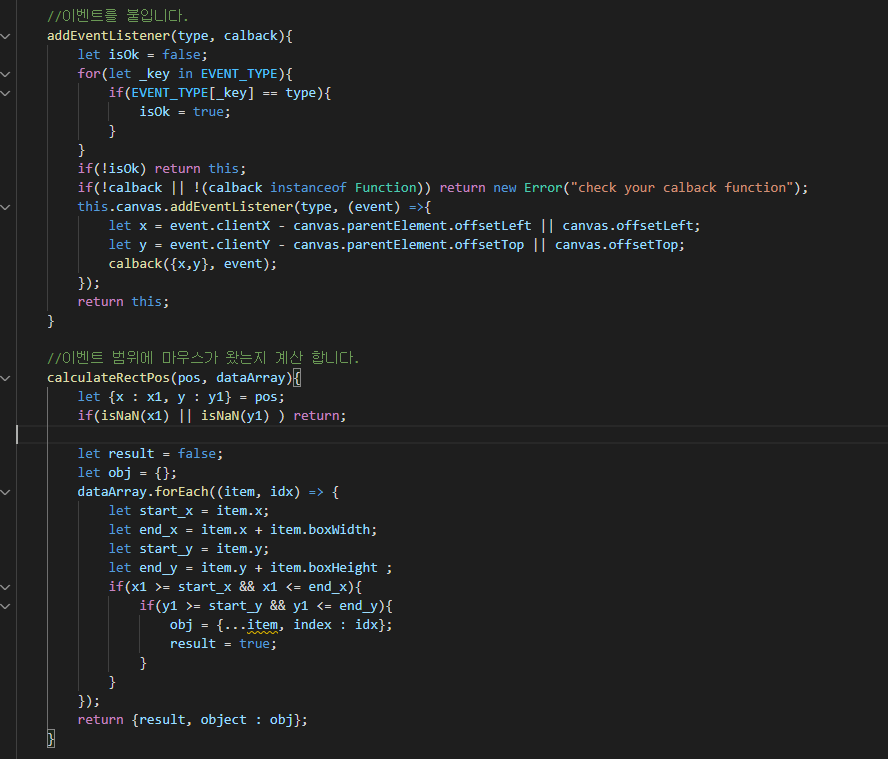The image size is (888, 759).
Task: Click the underlined item in spread expression
Action: click(x=262, y=625)
